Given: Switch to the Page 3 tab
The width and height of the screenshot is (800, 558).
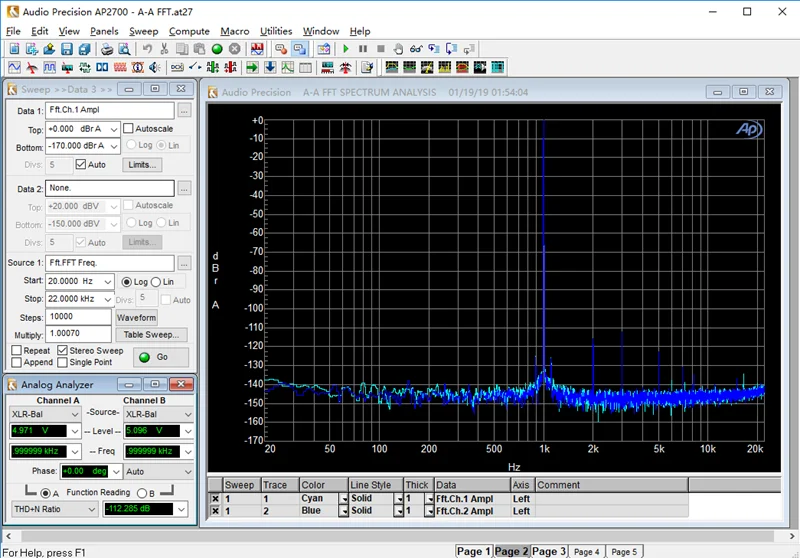Looking at the screenshot, I should tap(548, 551).
